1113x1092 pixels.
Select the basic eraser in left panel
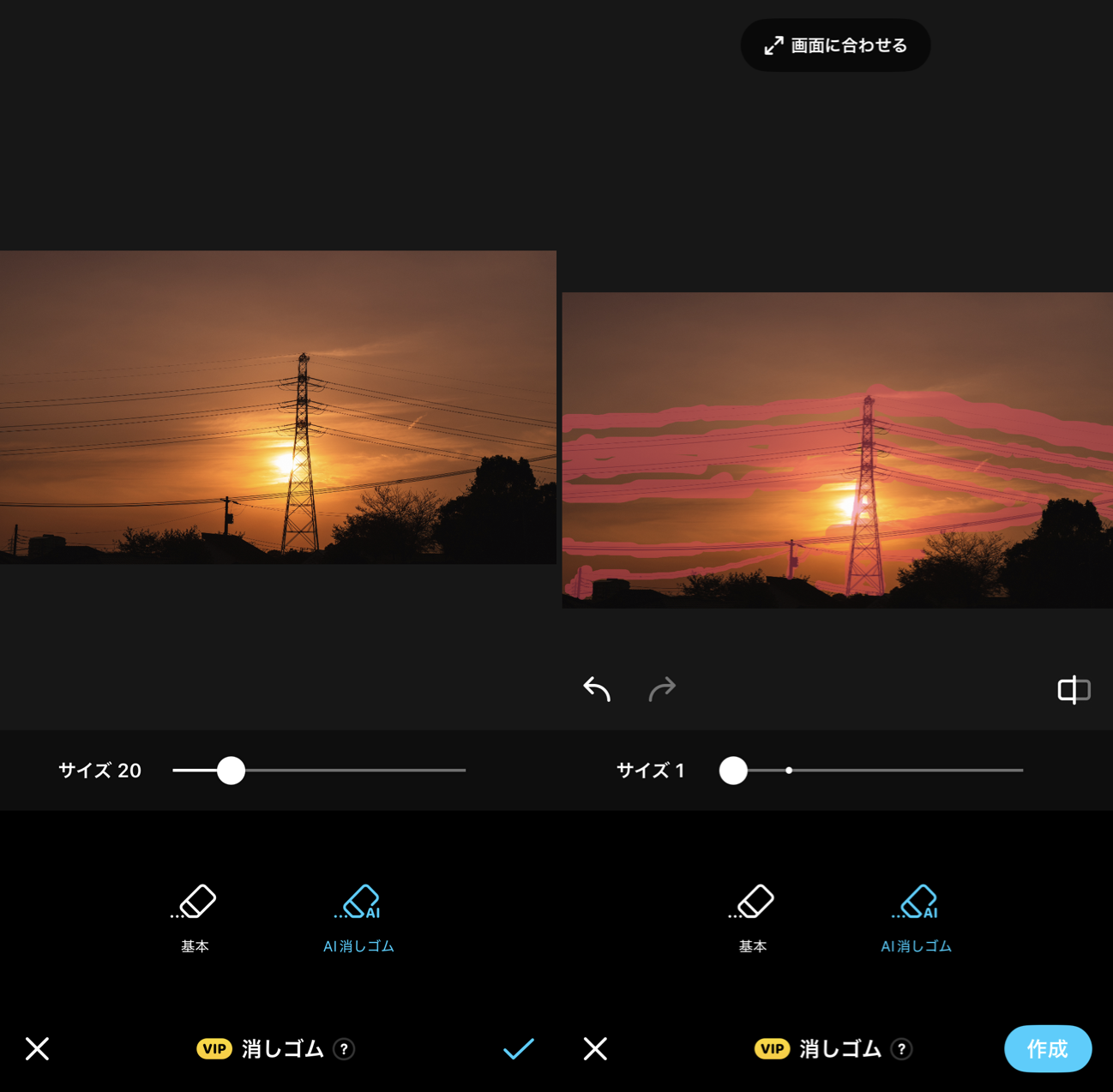pyautogui.click(x=195, y=916)
